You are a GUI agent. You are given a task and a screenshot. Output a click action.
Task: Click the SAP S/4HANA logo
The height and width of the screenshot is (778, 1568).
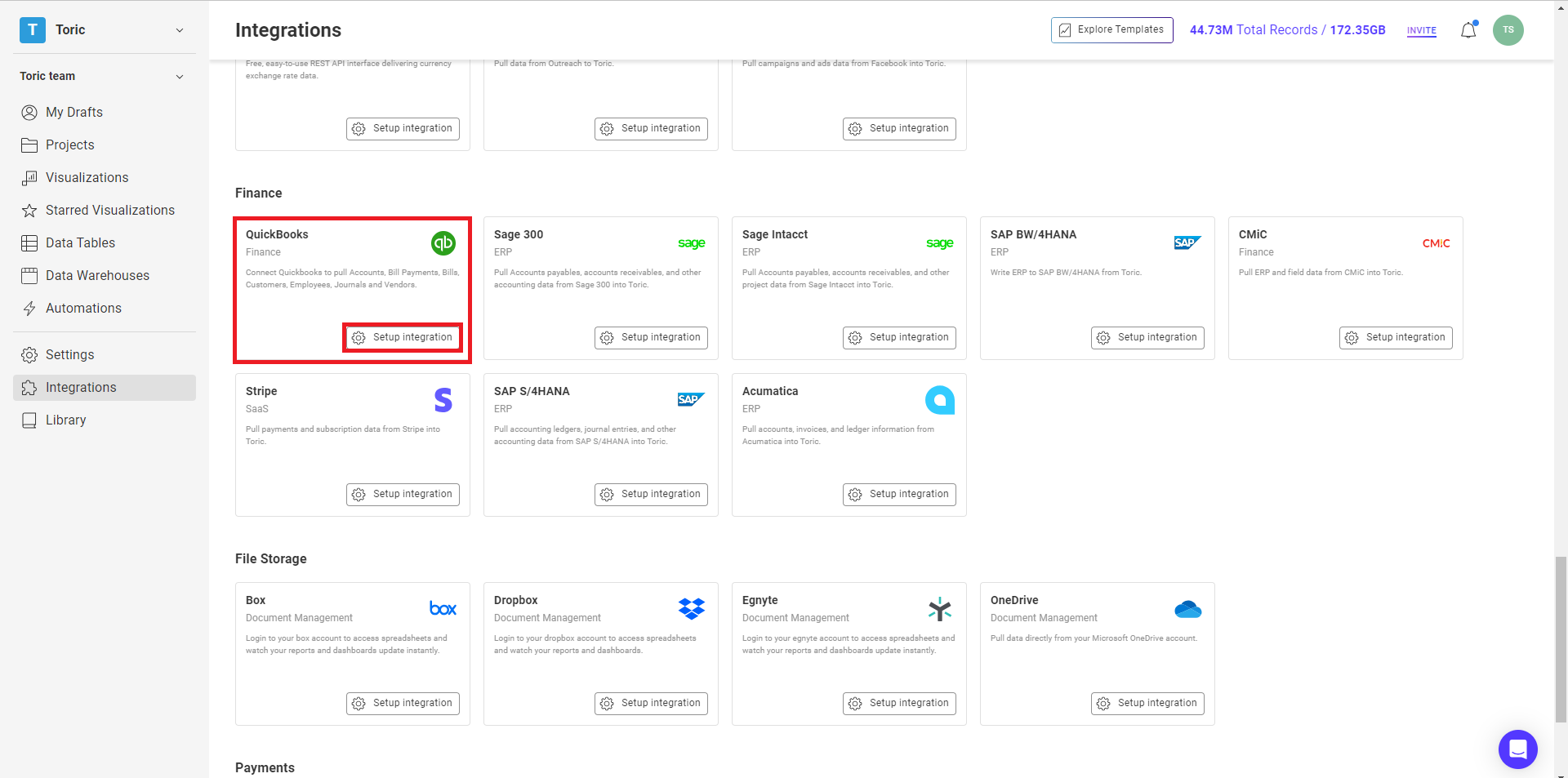point(691,399)
